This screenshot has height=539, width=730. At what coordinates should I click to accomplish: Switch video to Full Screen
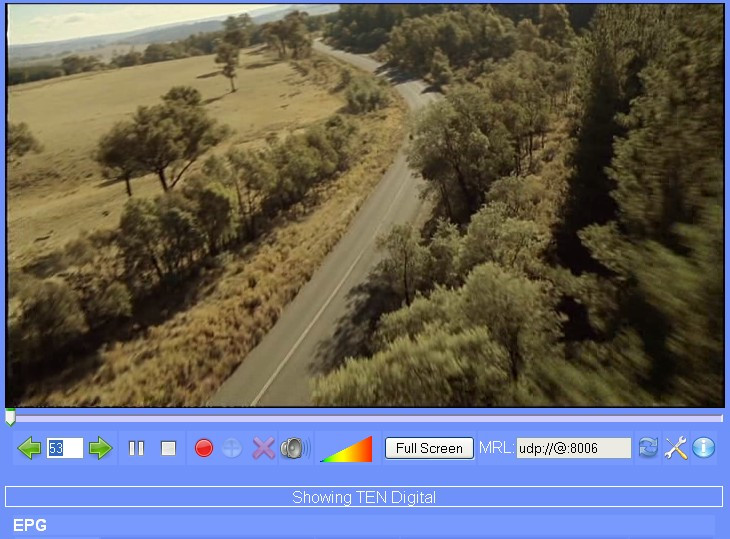coord(429,448)
